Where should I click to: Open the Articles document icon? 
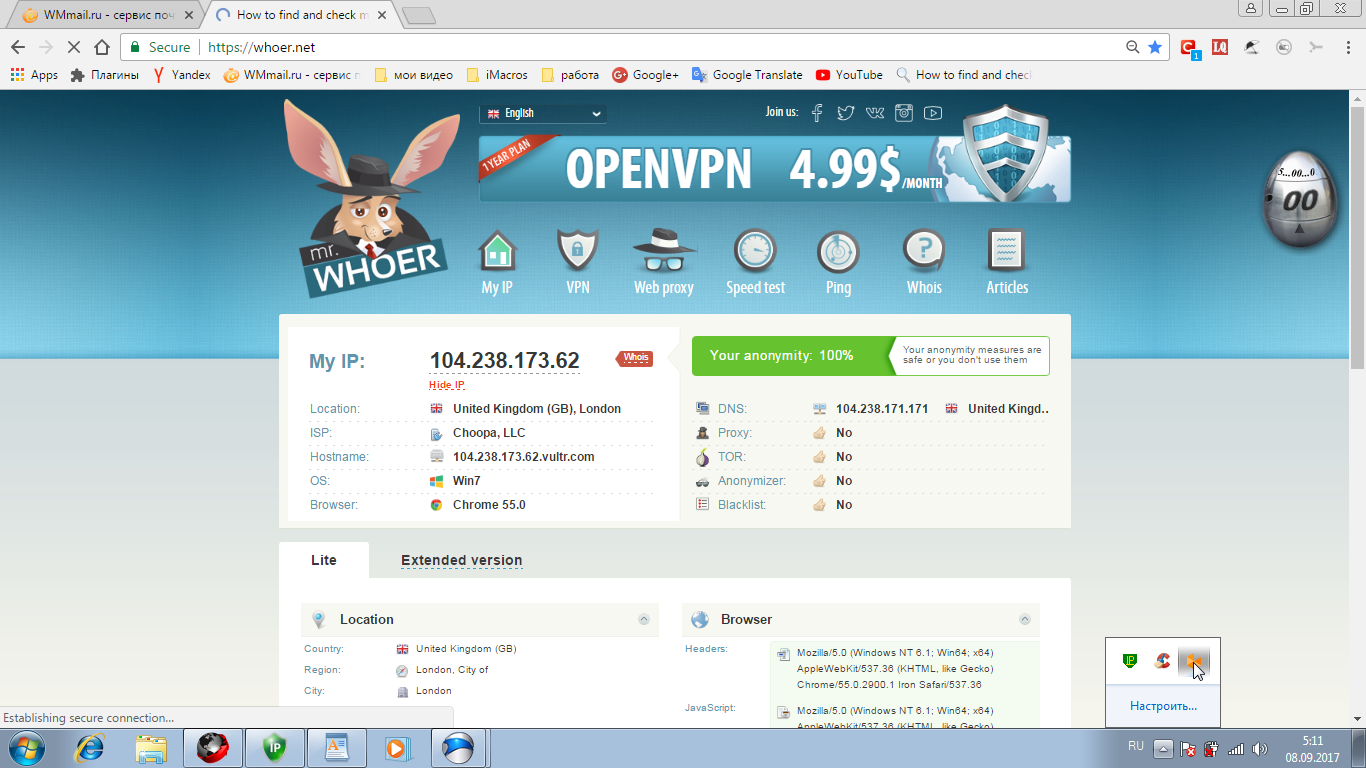pos(1007,252)
